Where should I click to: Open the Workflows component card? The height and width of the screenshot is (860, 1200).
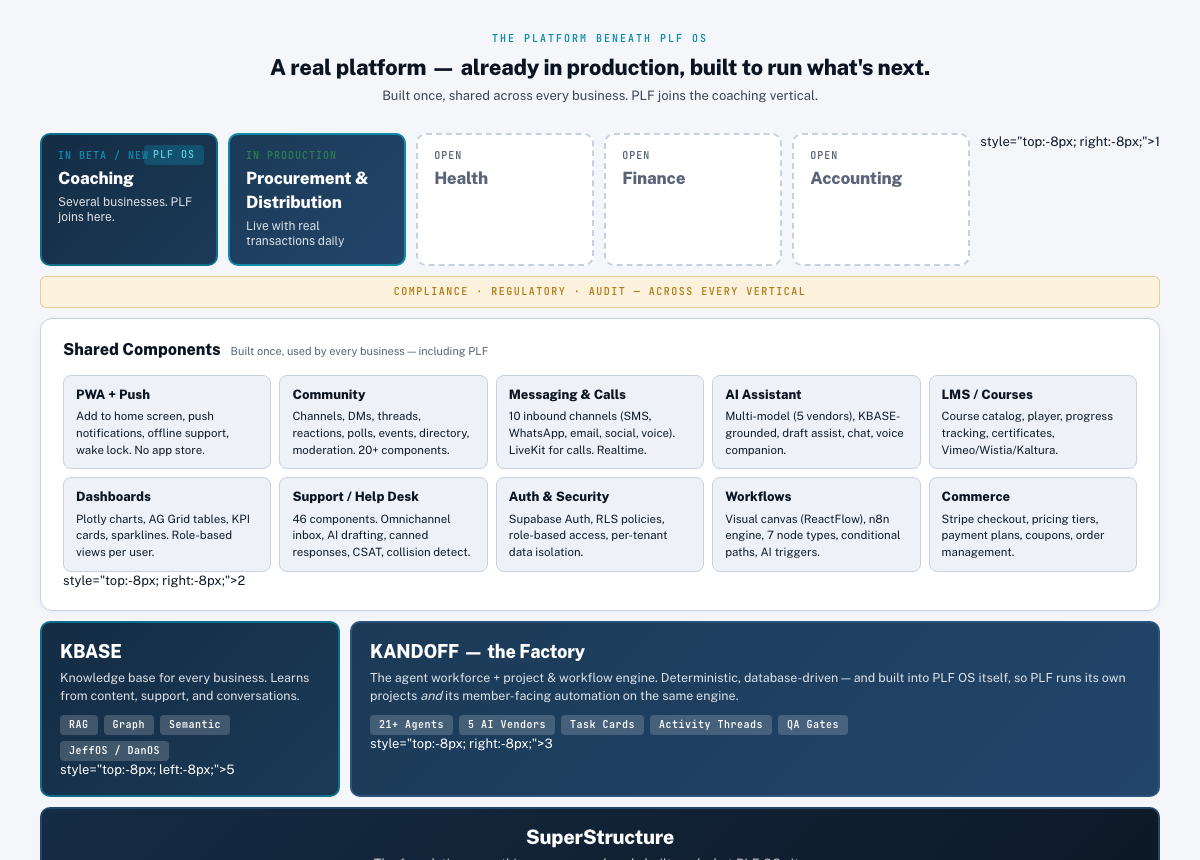[816, 525]
